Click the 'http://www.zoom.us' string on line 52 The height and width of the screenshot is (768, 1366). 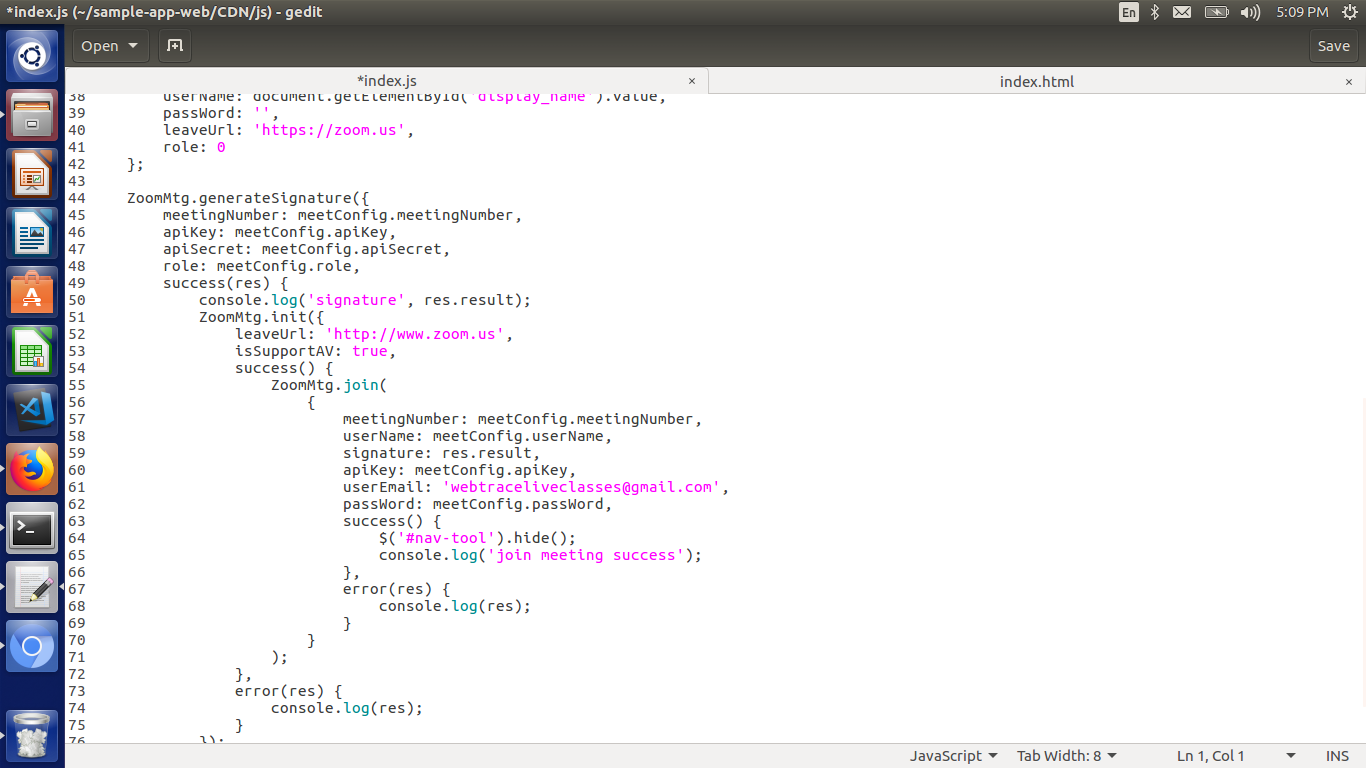coord(414,334)
